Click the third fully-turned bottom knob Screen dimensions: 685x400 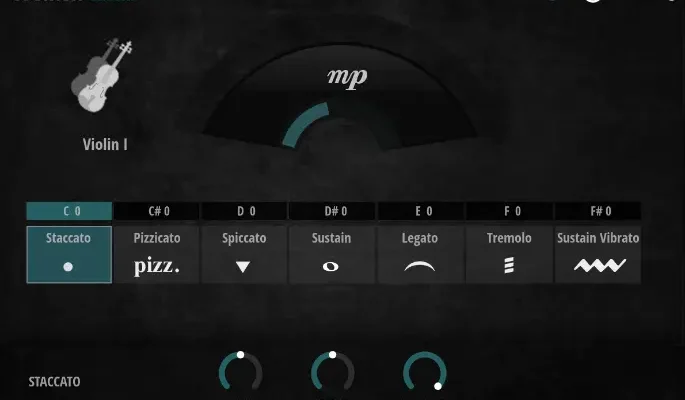point(424,373)
